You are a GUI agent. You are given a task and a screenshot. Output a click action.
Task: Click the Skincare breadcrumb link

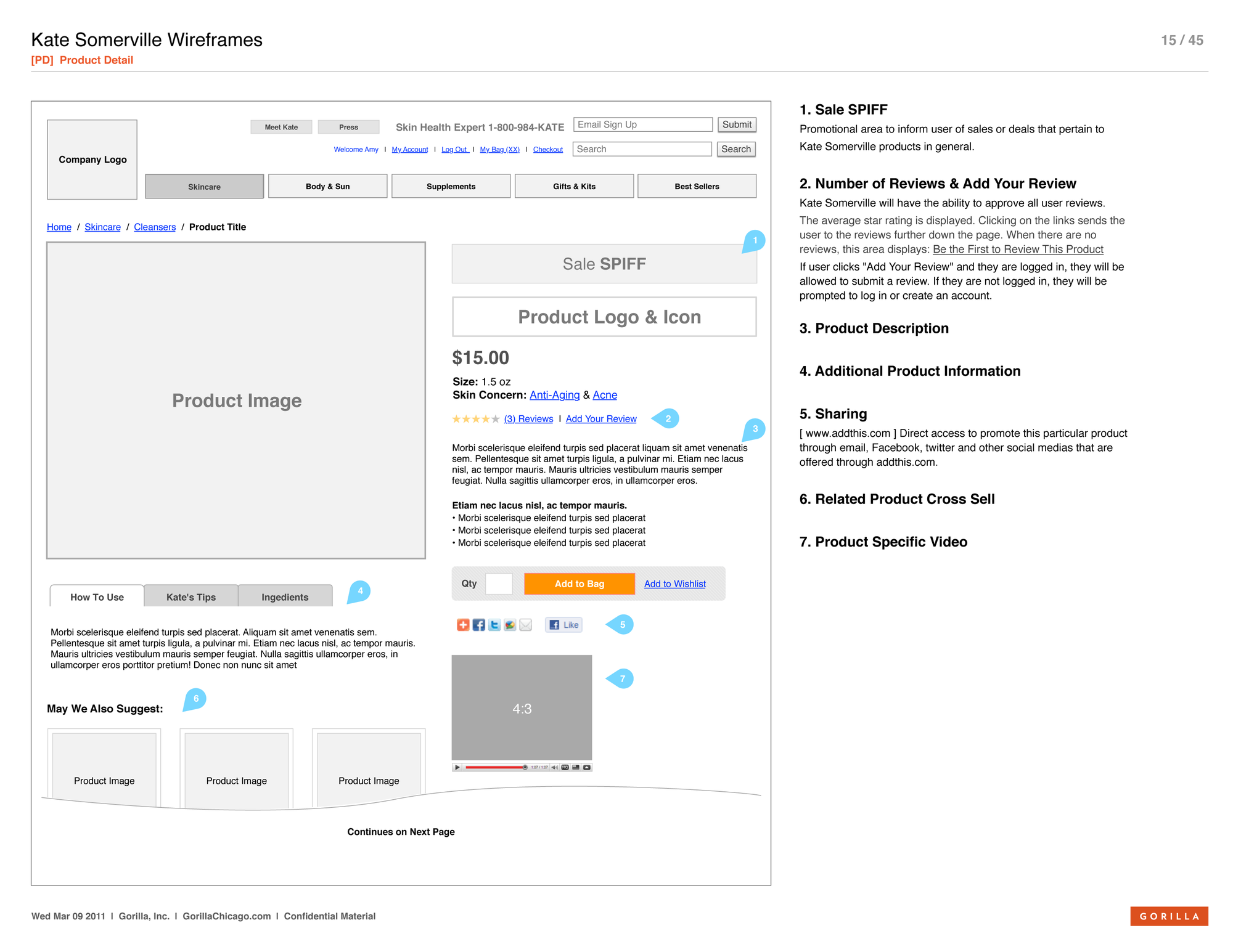pos(102,227)
